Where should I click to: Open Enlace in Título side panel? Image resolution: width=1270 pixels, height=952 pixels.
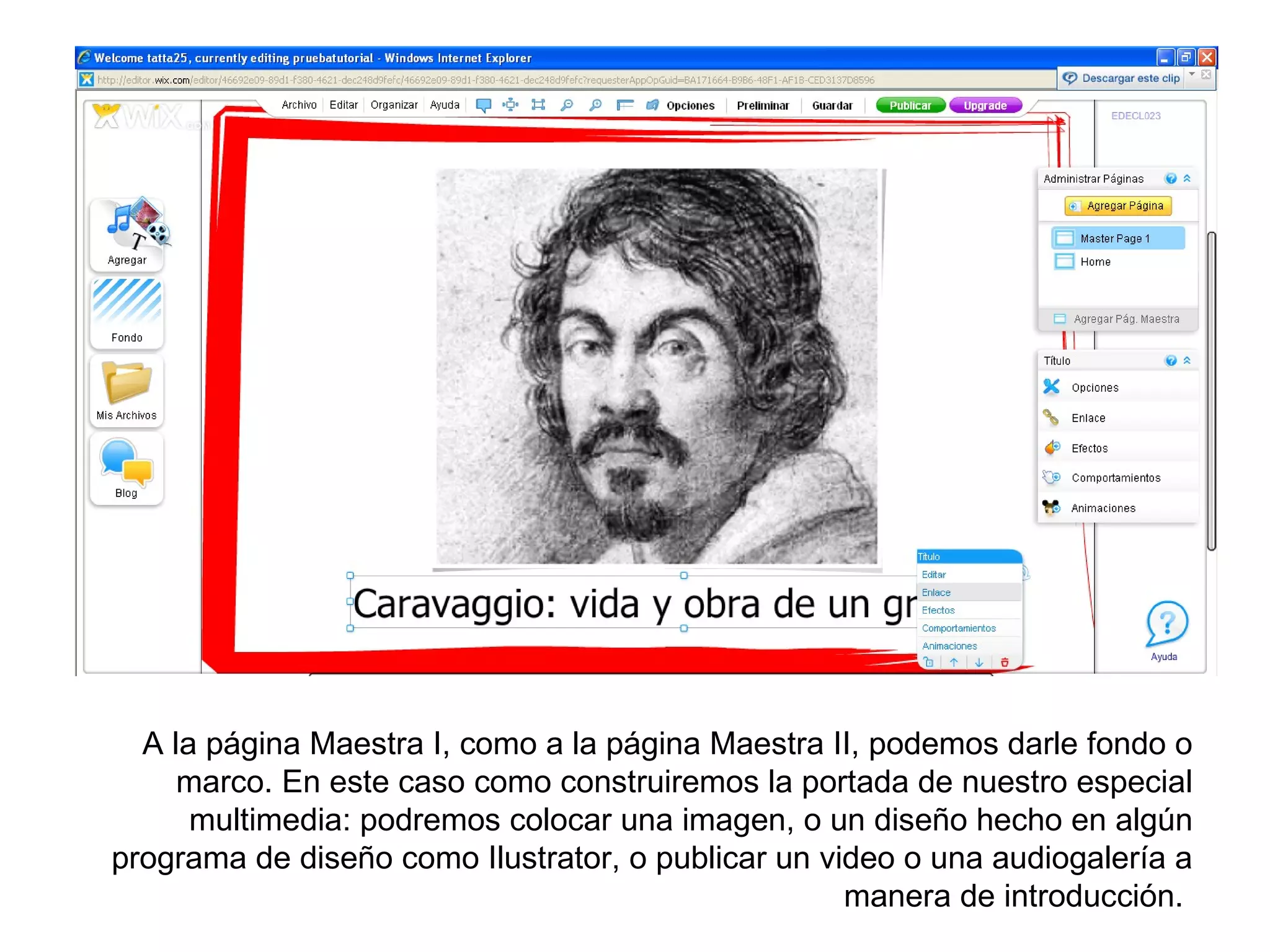[1117, 418]
